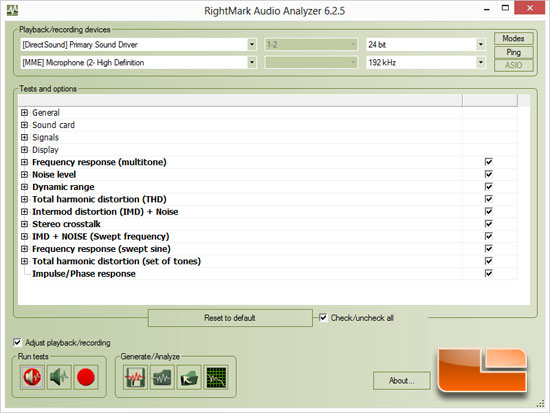This screenshot has height=413, width=550.
Task: Minimize the RightMark Audio Analyzer window
Action: (x=487, y=9)
